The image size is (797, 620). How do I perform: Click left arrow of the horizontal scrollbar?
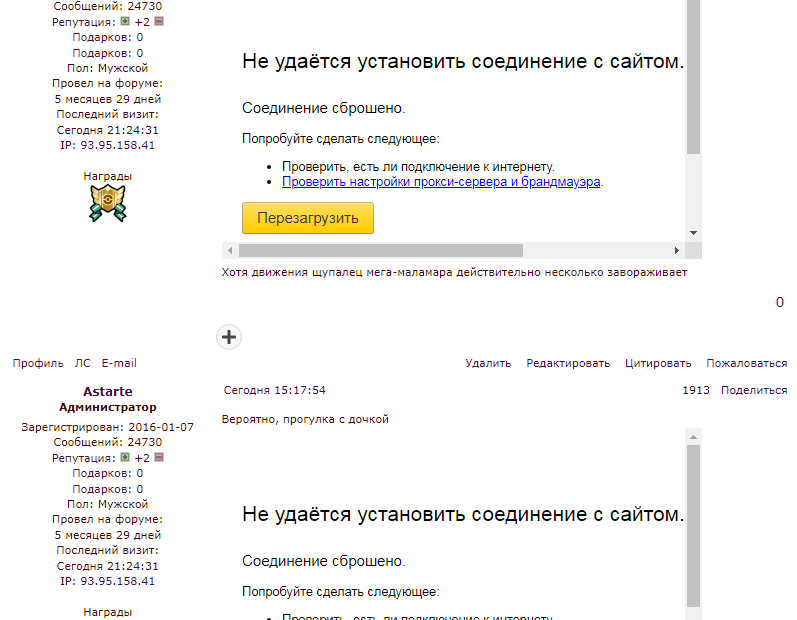click(230, 250)
